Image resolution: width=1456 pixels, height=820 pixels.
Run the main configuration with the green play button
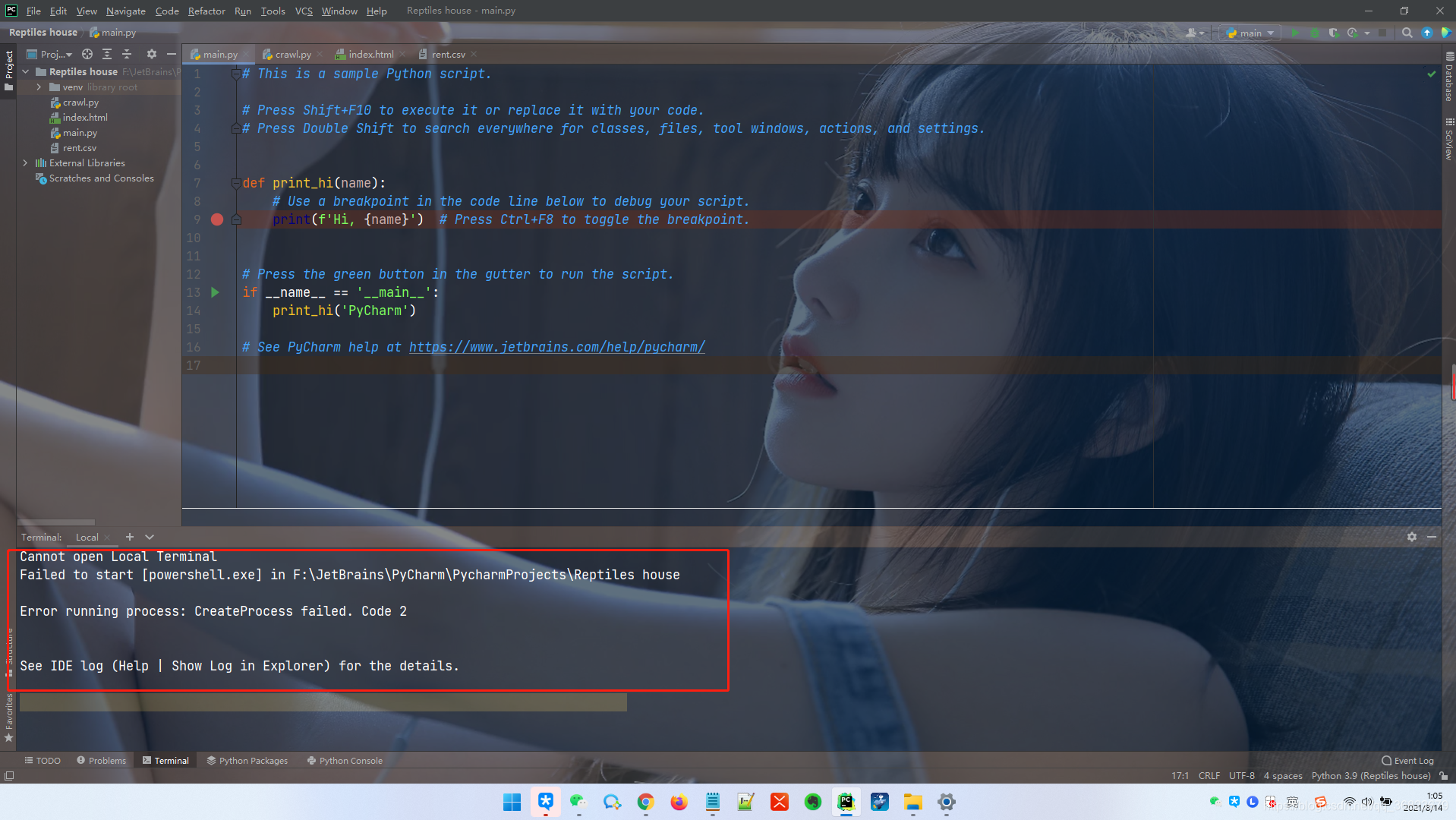pyautogui.click(x=1295, y=33)
